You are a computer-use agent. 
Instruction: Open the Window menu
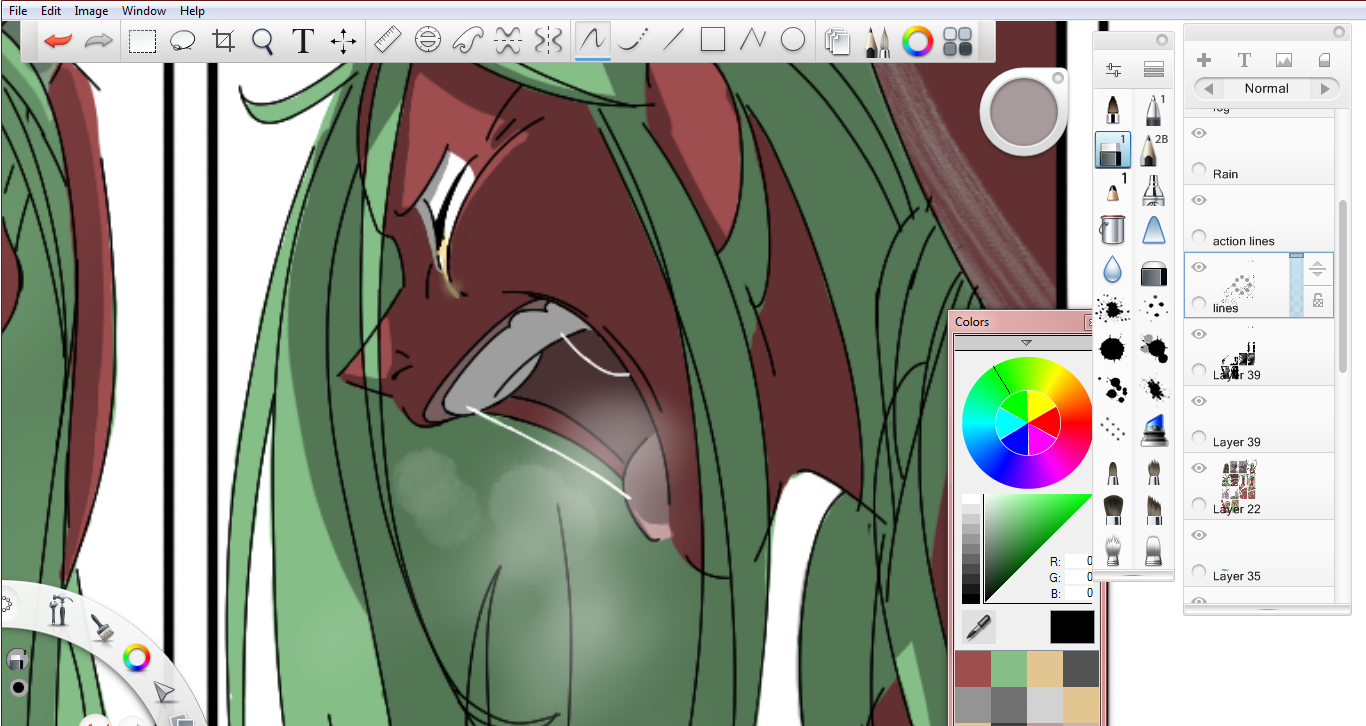click(x=144, y=11)
